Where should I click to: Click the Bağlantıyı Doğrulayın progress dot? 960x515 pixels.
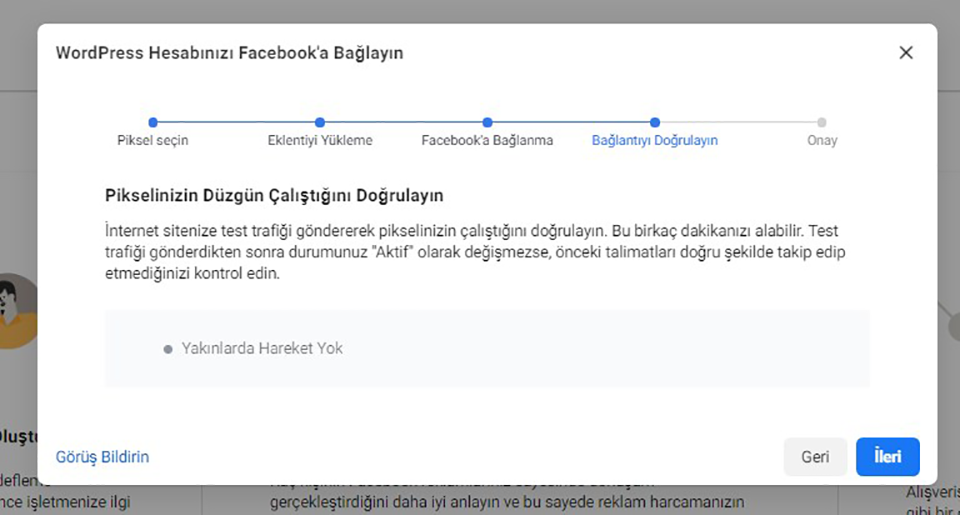[x=654, y=122]
